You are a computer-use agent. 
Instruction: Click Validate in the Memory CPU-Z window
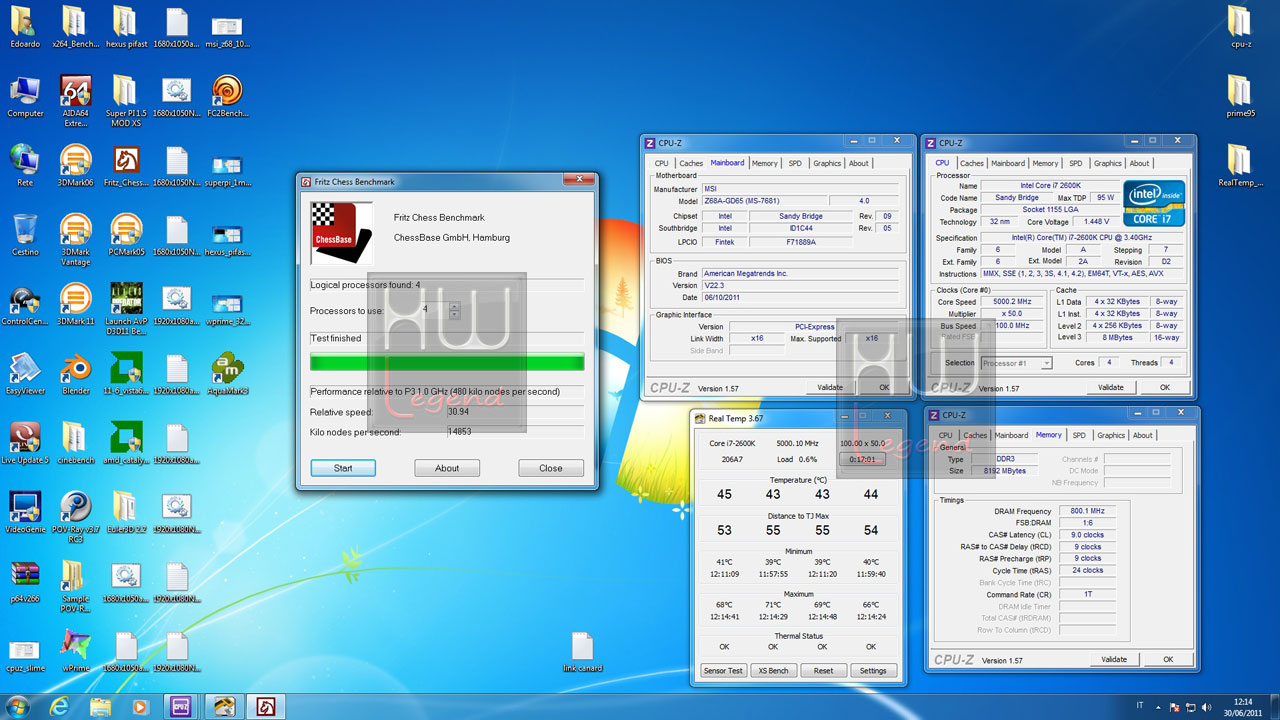pyautogui.click(x=1114, y=659)
